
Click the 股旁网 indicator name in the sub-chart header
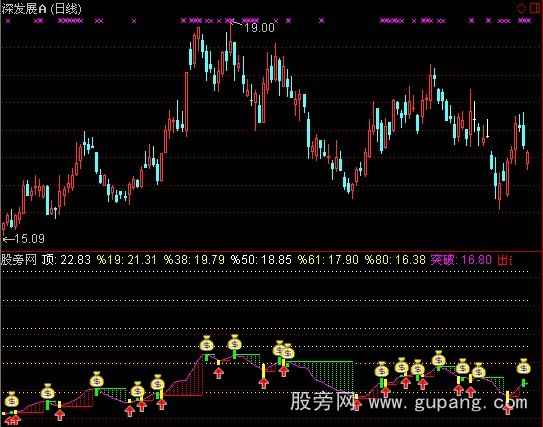[19, 259]
